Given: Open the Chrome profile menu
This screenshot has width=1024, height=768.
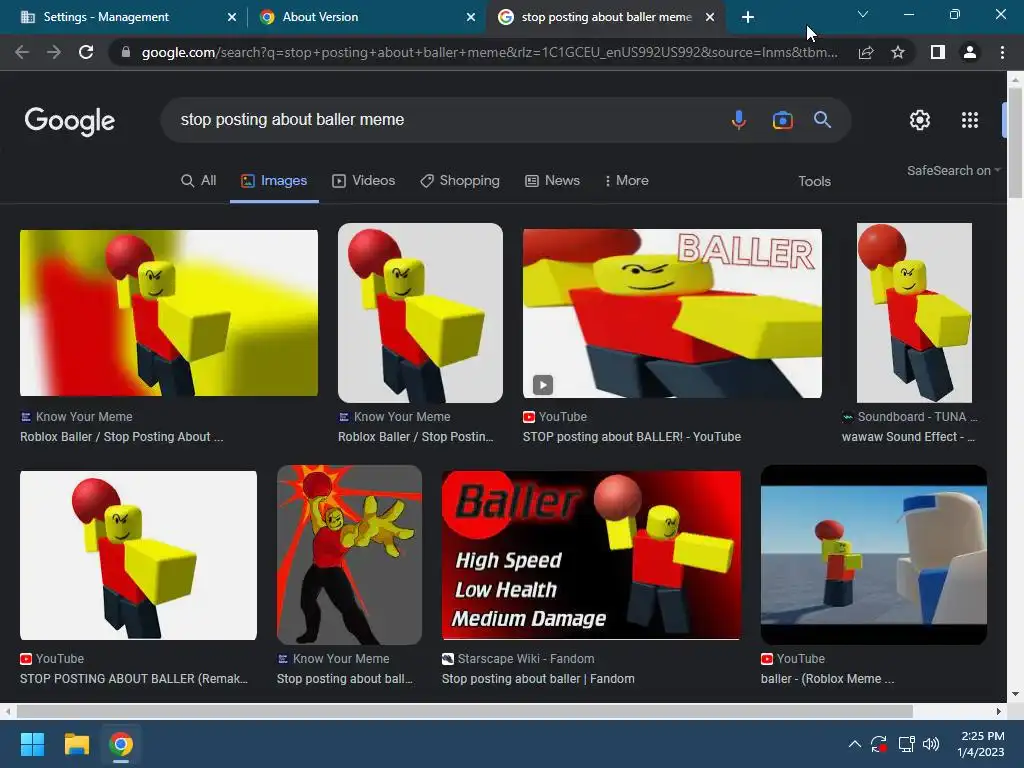Looking at the screenshot, I should coord(970,52).
